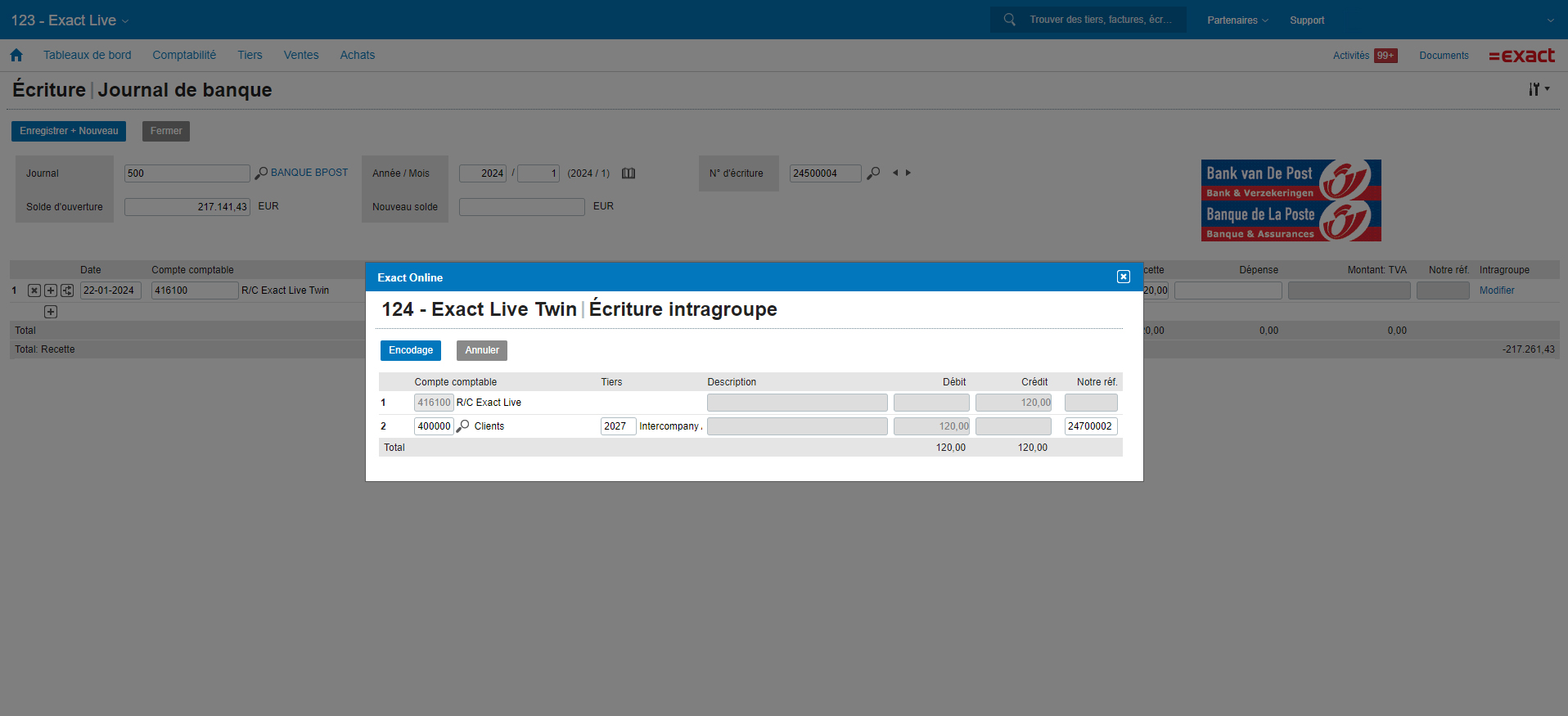Open the Comptabilité menu
Image resolution: width=1568 pixels, height=716 pixels.
tap(184, 55)
